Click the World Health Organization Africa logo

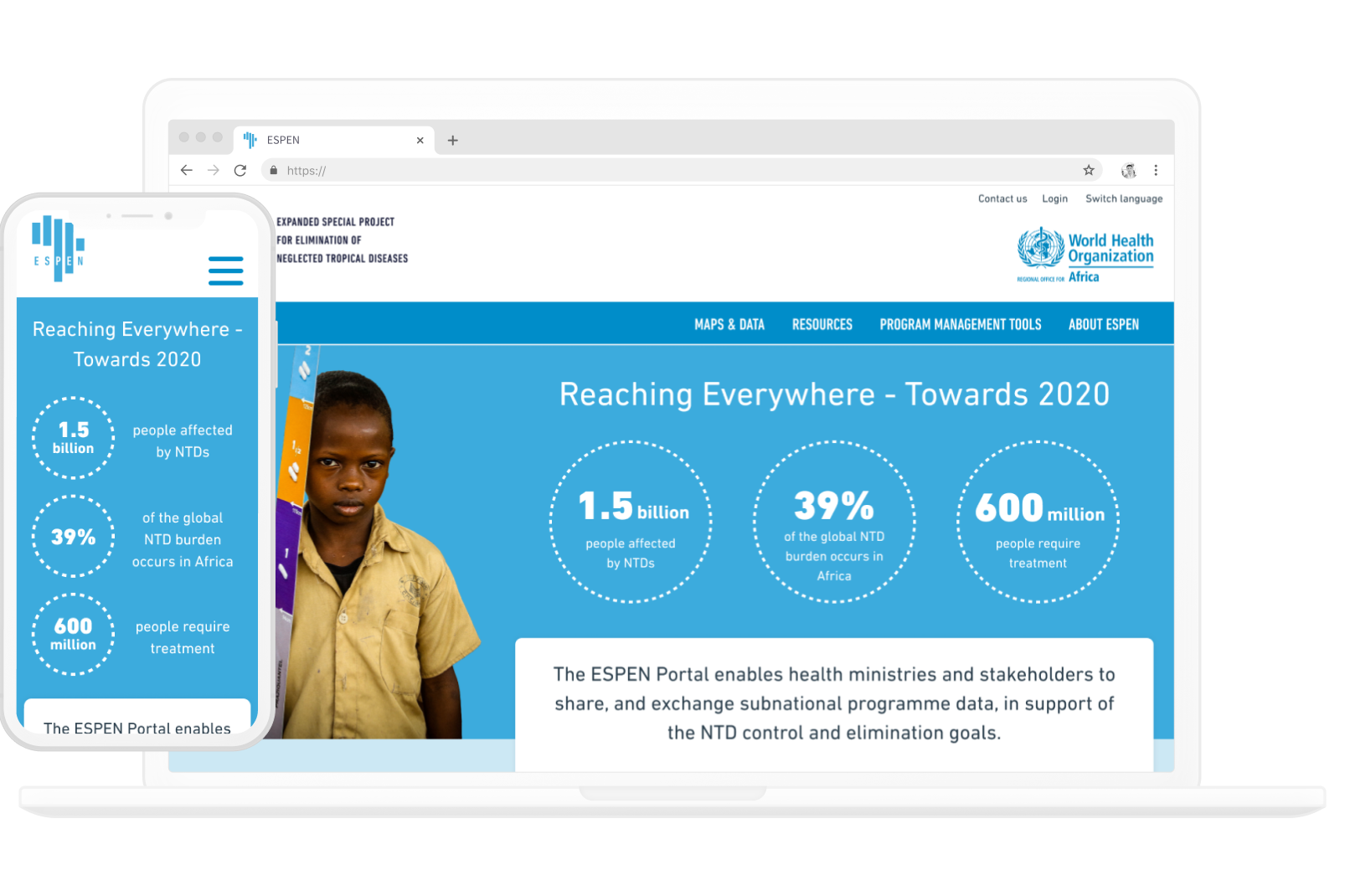(x=1085, y=255)
